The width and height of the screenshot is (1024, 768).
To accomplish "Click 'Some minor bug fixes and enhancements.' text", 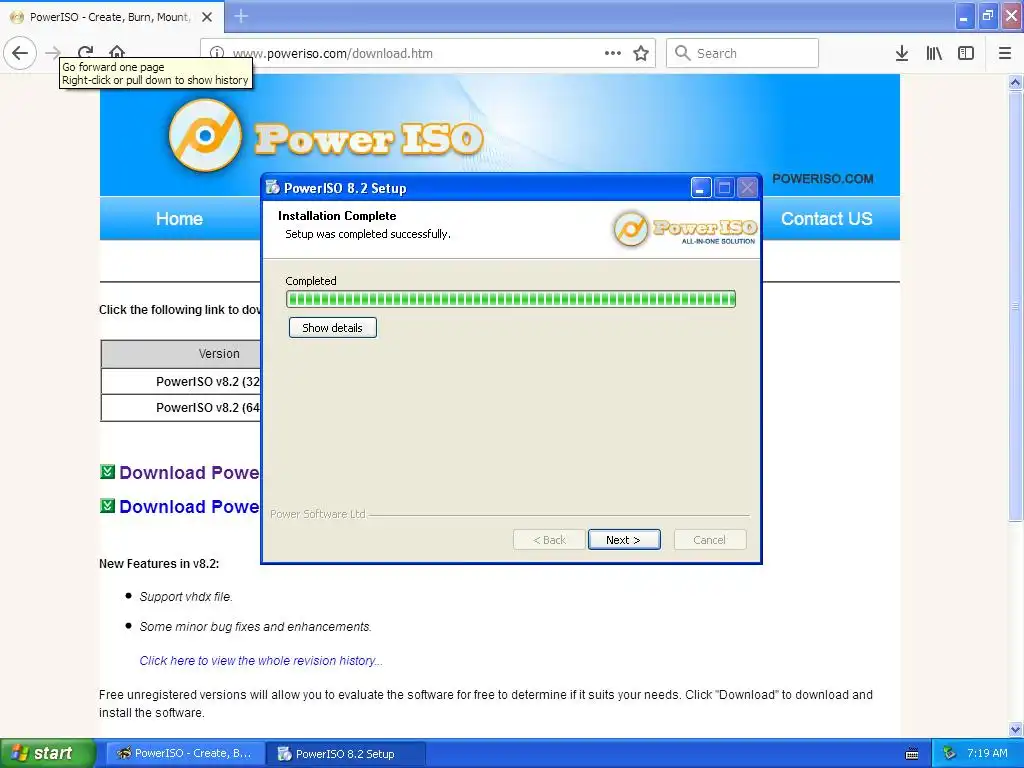I will pos(255,626).
